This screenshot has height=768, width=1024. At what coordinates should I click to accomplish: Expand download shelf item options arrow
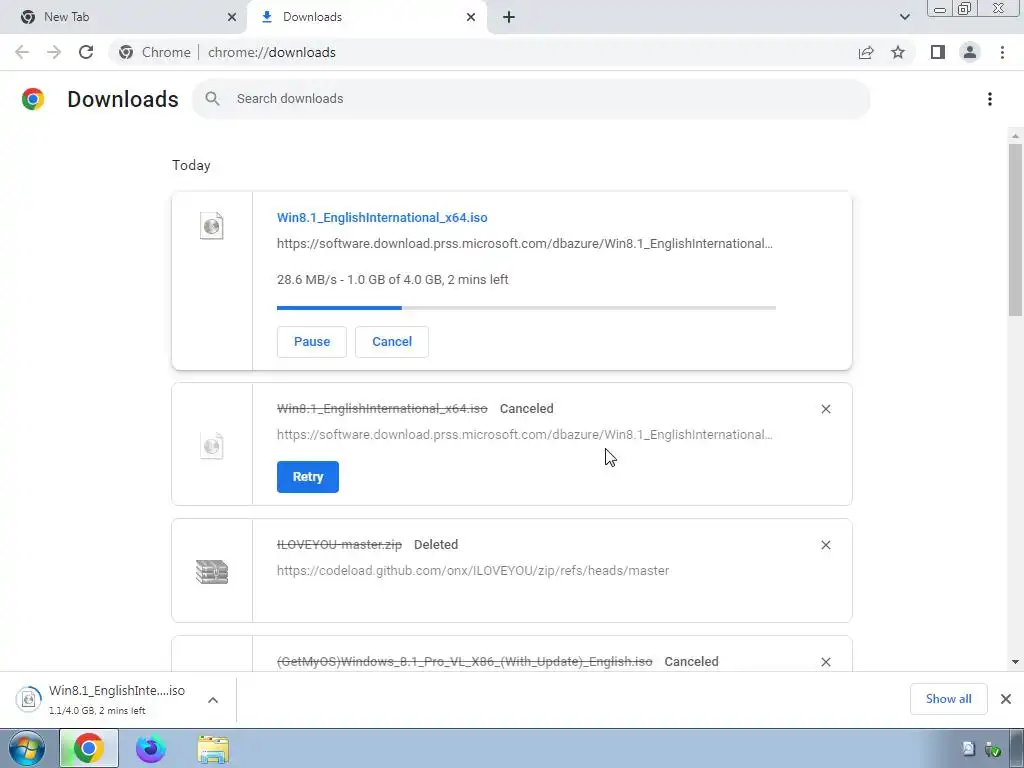[x=213, y=700]
